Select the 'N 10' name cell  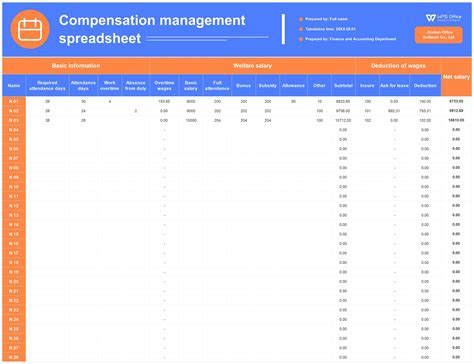(14, 187)
